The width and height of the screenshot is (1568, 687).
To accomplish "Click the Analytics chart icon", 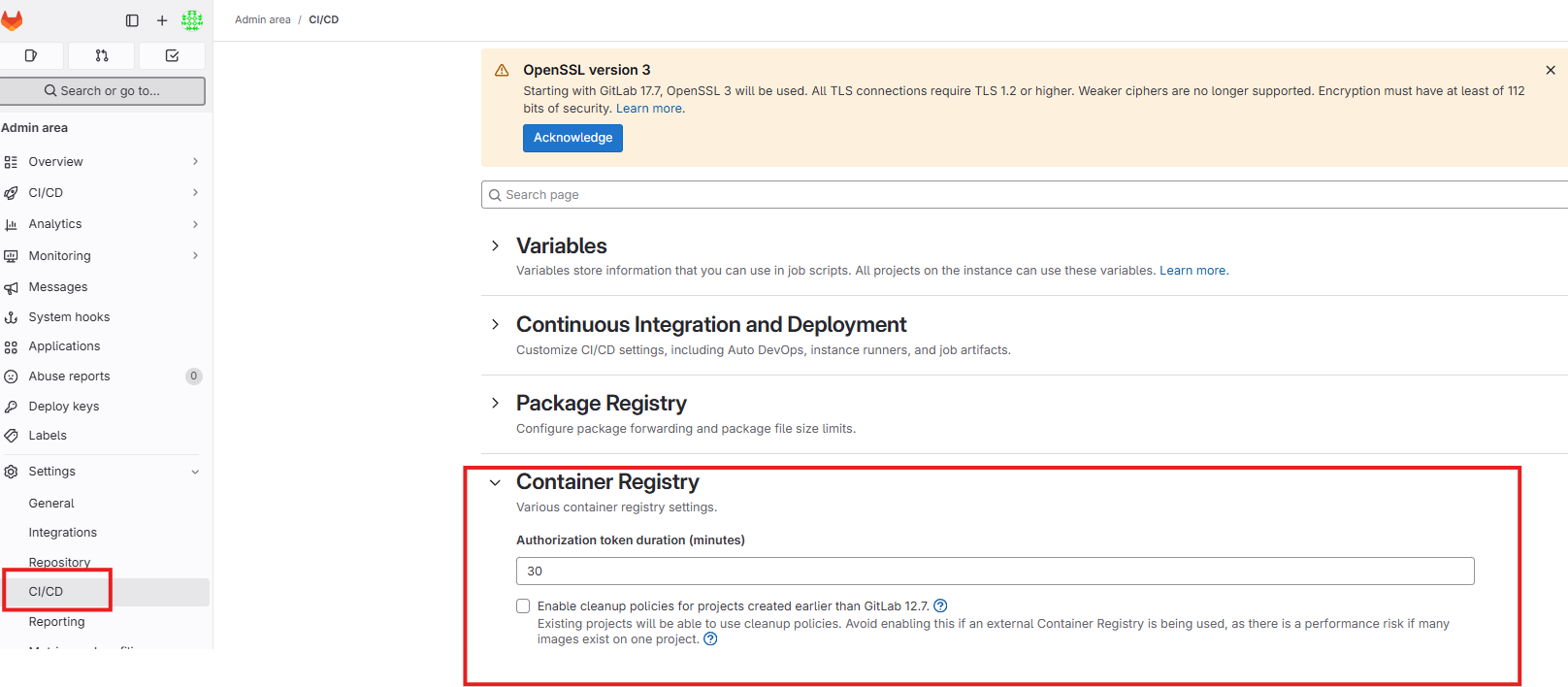I will point(11,224).
